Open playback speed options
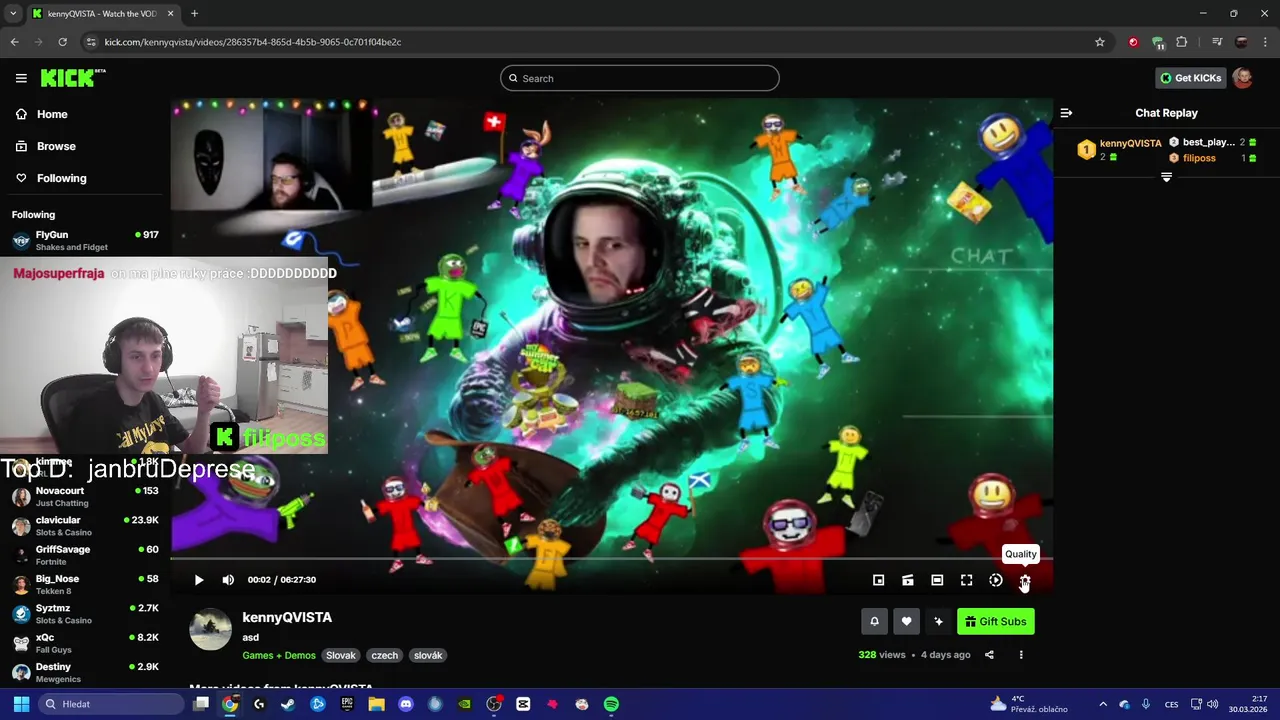The height and width of the screenshot is (720, 1280). coord(996,580)
